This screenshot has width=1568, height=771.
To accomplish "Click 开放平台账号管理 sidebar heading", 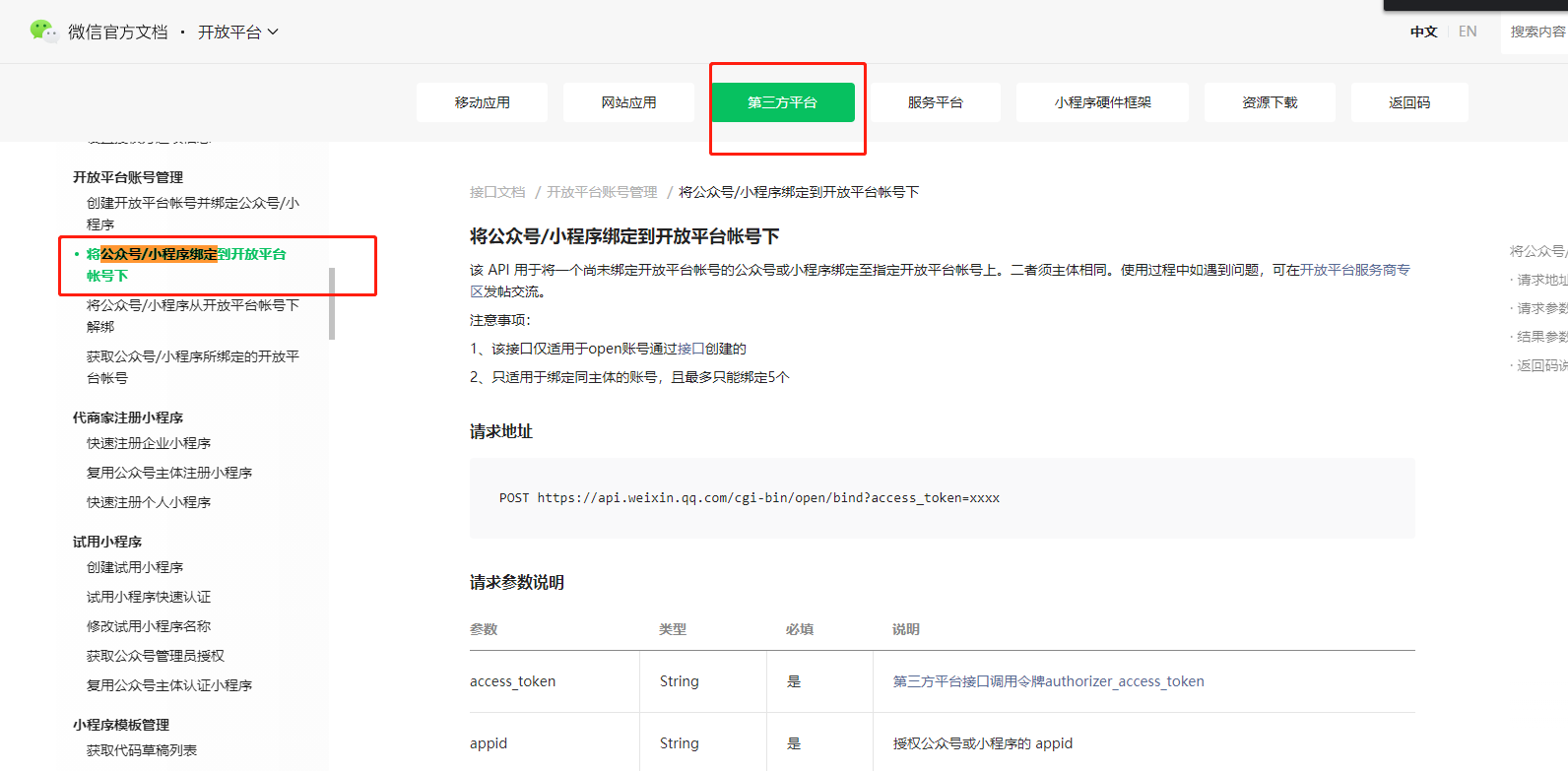I will 128,177.
